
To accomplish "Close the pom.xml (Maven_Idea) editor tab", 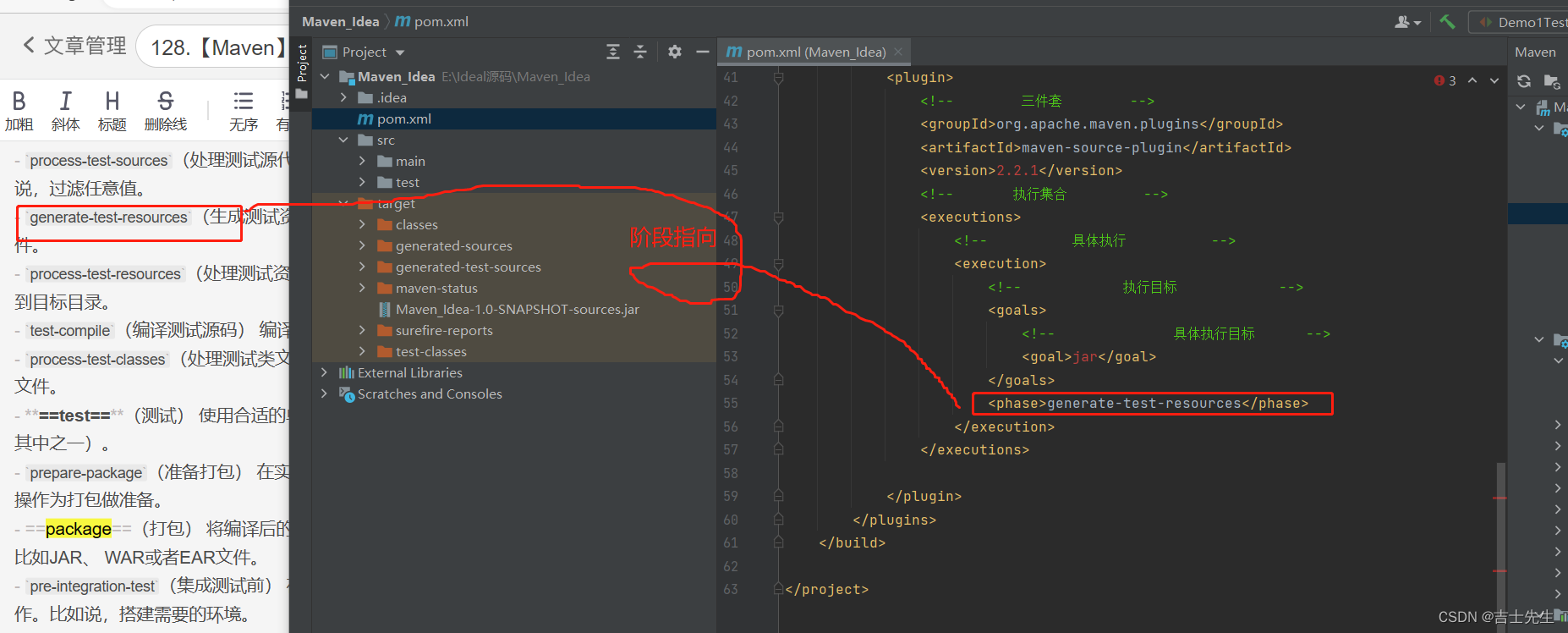I will (x=898, y=52).
